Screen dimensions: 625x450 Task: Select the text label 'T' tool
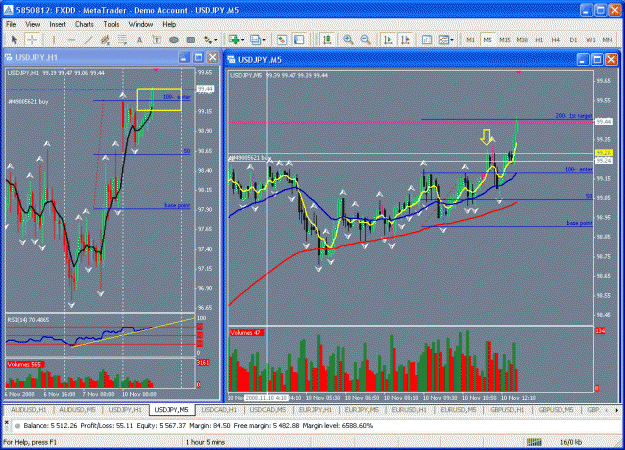pyautogui.click(x=156, y=39)
